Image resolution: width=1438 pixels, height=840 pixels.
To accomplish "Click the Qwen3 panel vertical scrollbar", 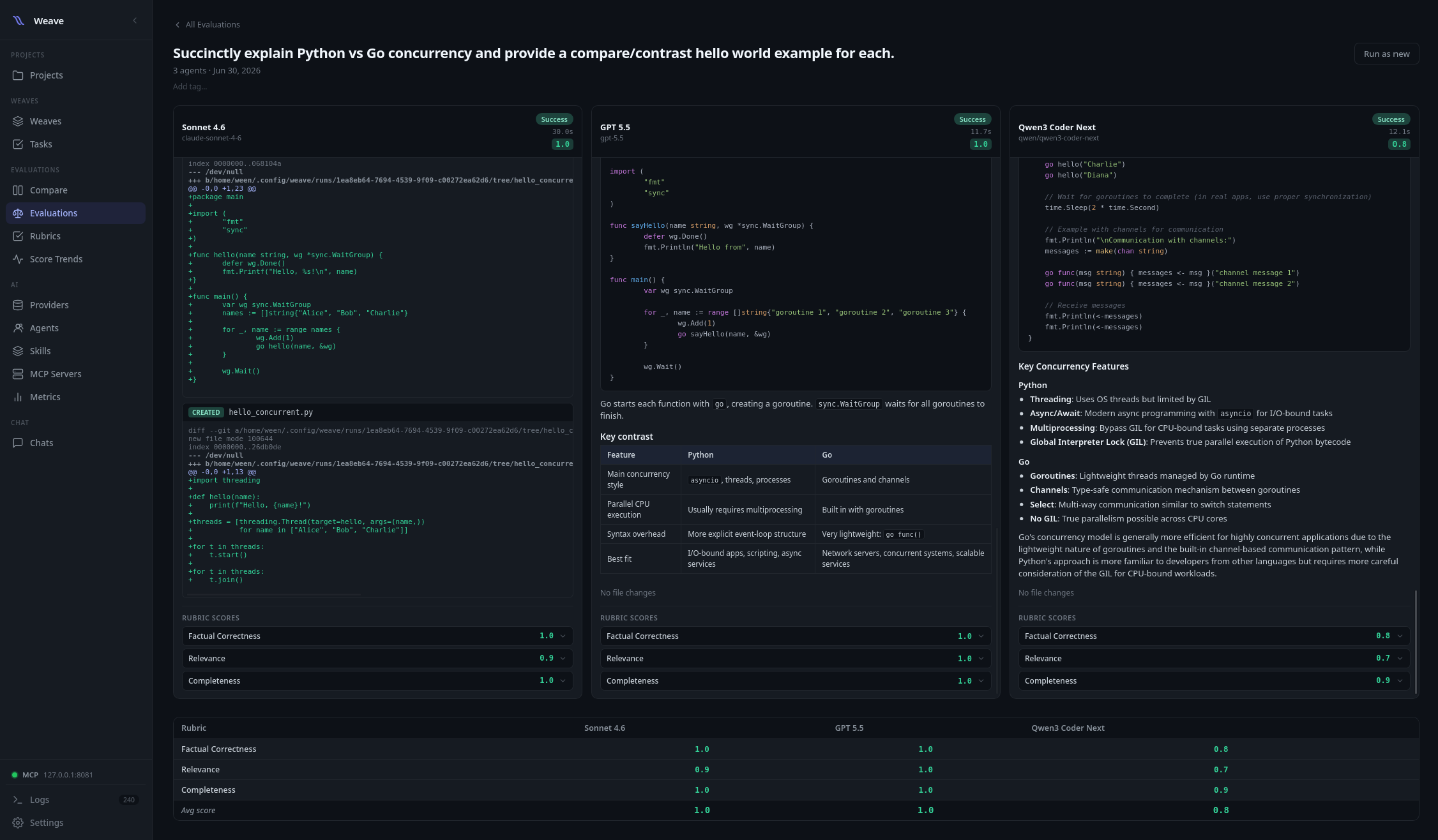I will [x=1416, y=641].
